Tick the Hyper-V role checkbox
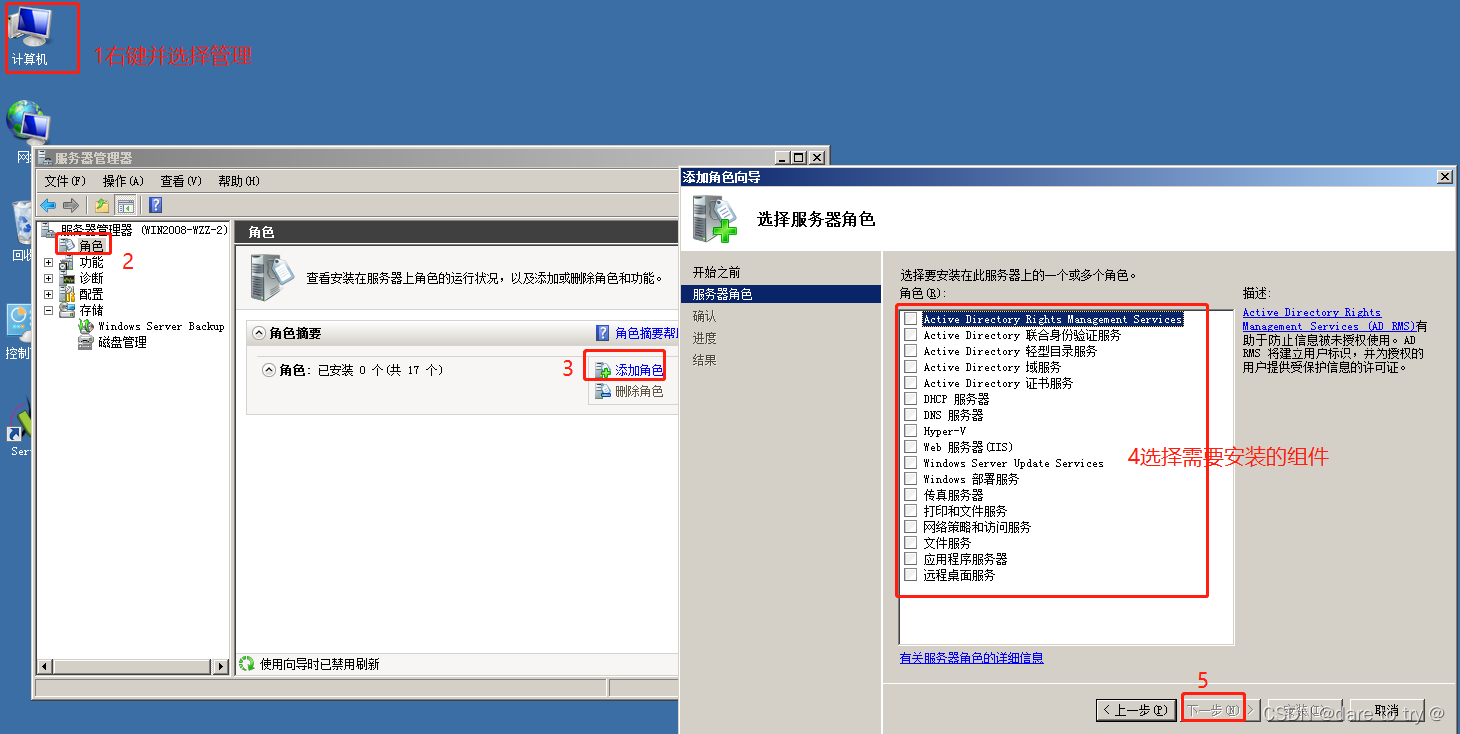 coord(910,431)
